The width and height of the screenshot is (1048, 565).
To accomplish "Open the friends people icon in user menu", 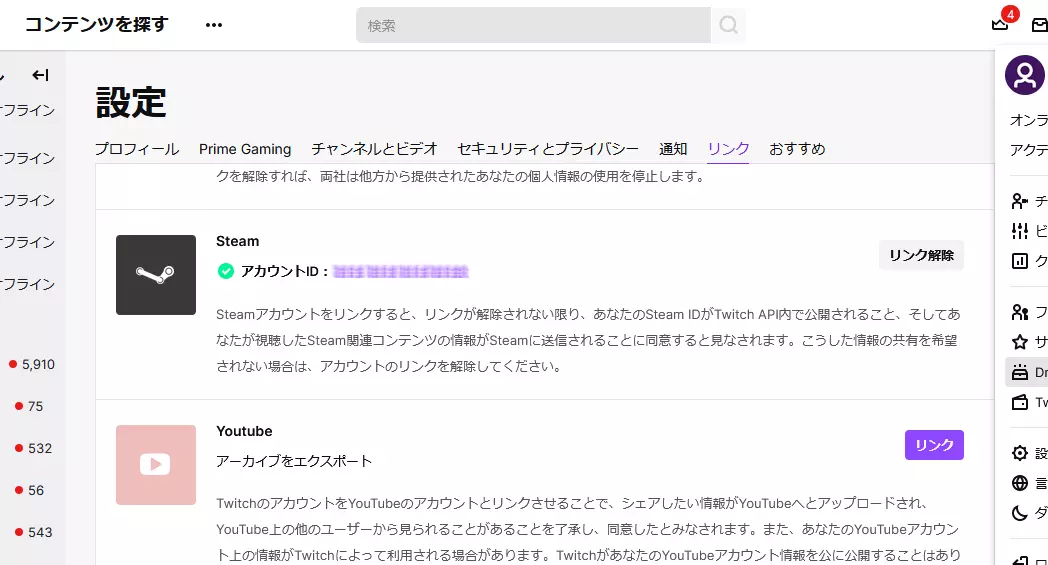I will 1019,312.
